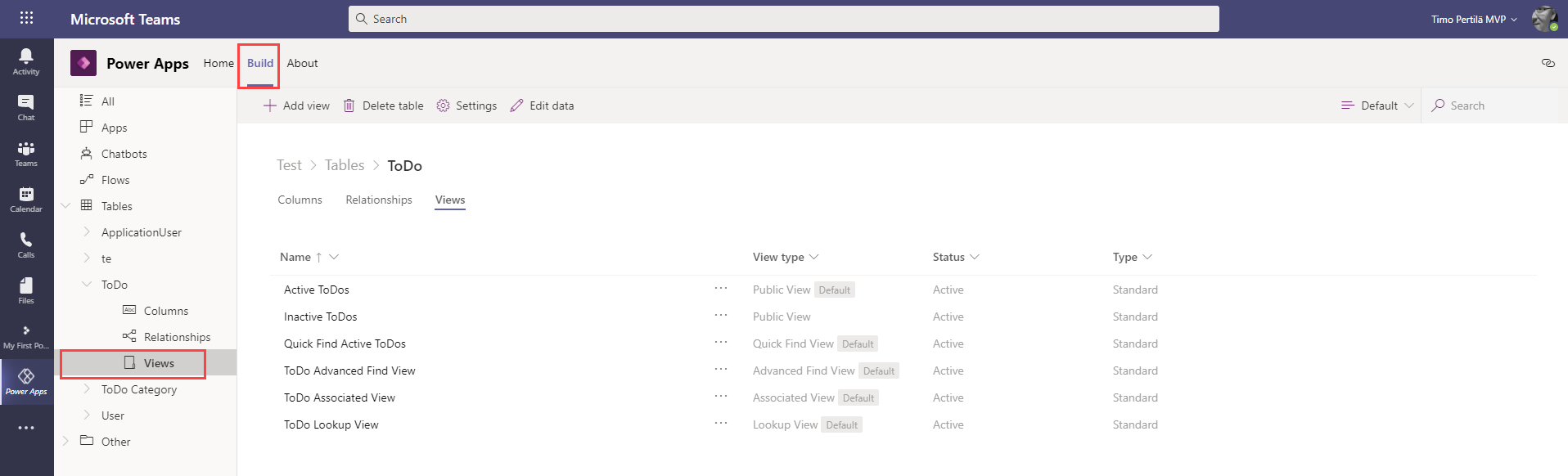Switch to the Columns tab

(x=300, y=200)
